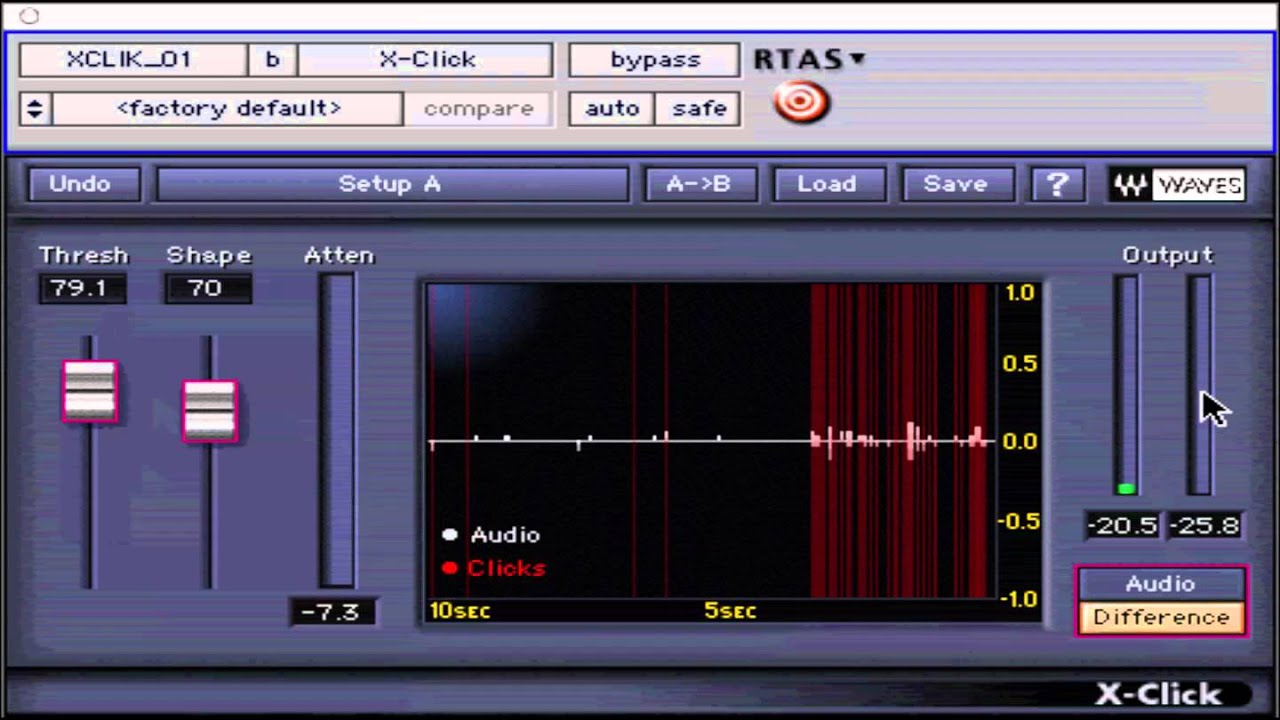The height and width of the screenshot is (720, 1280).
Task: Click the 10SEC time label
Action: click(x=460, y=611)
